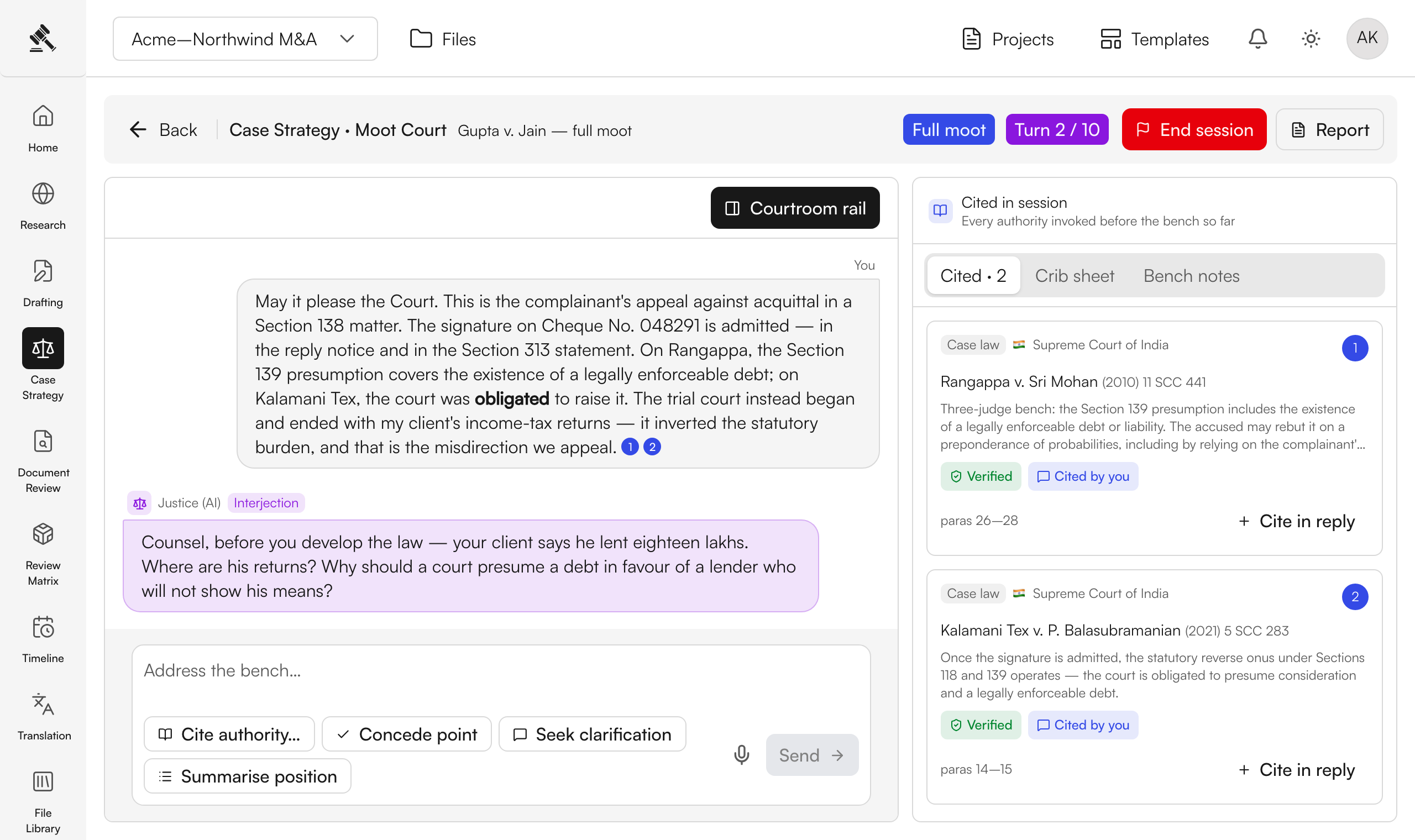Click the Justice interjection message bubble
Image resolution: width=1415 pixels, height=840 pixels.
pyautogui.click(x=470, y=565)
